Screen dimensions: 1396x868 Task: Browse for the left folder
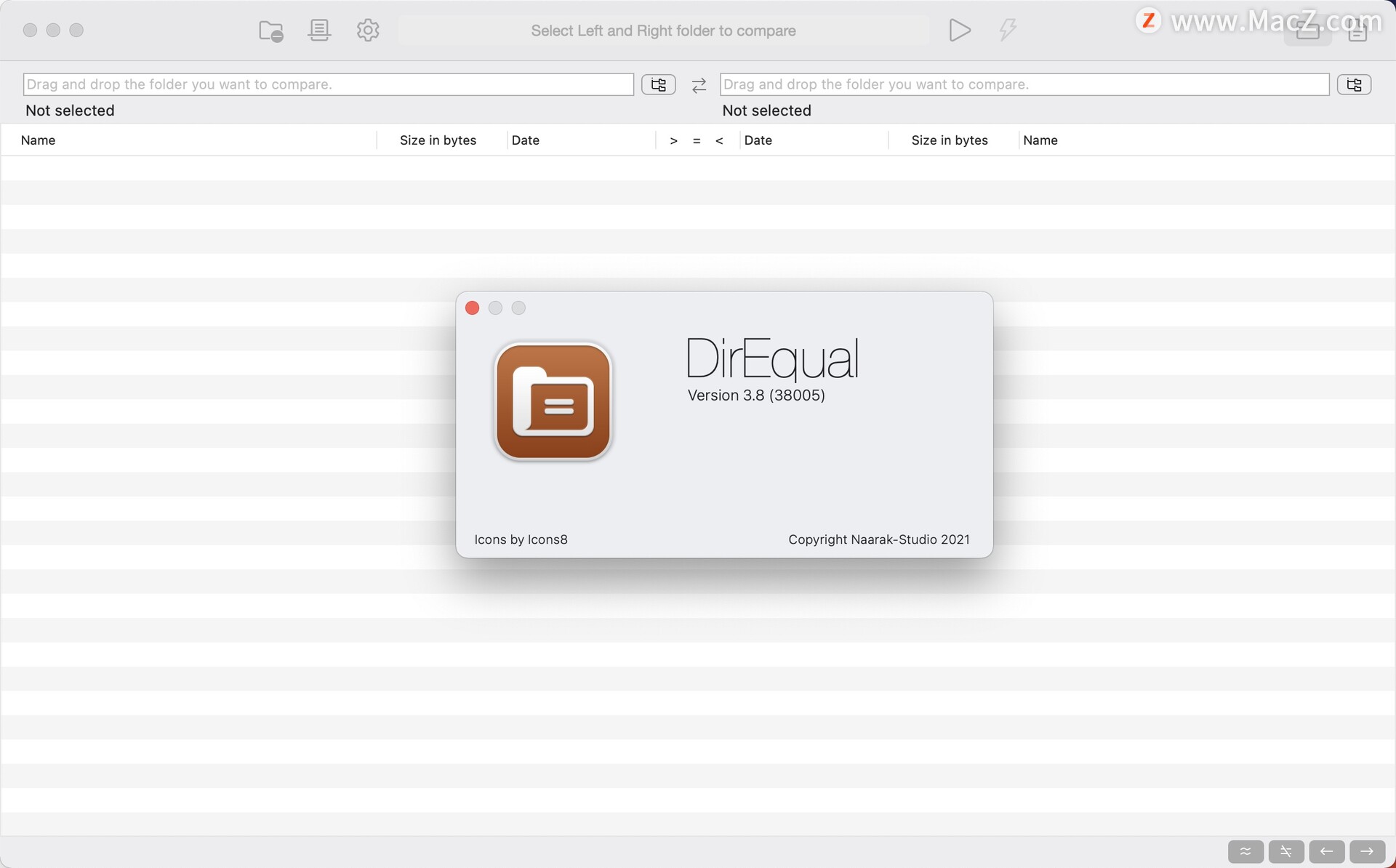[658, 85]
